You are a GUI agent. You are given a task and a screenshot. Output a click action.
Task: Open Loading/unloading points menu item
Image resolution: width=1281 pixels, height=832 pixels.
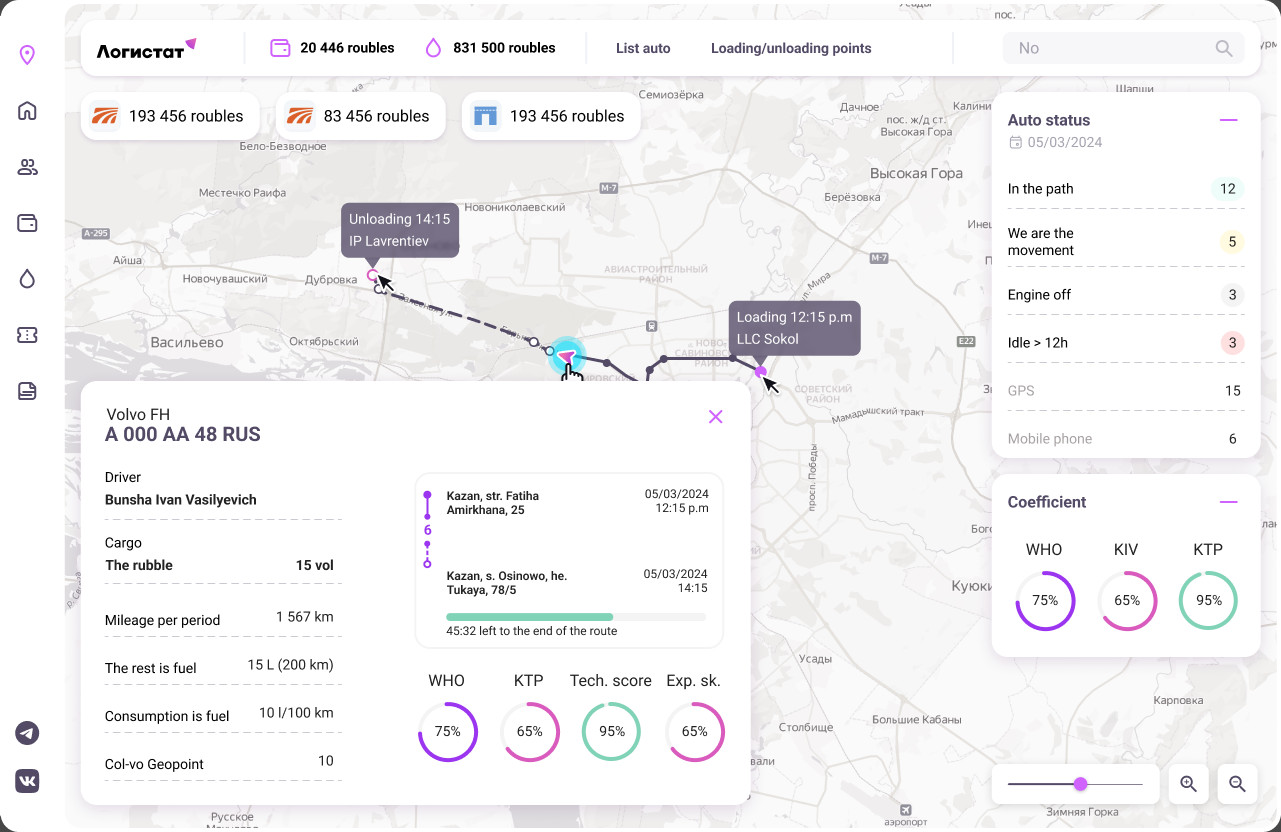tap(791, 48)
